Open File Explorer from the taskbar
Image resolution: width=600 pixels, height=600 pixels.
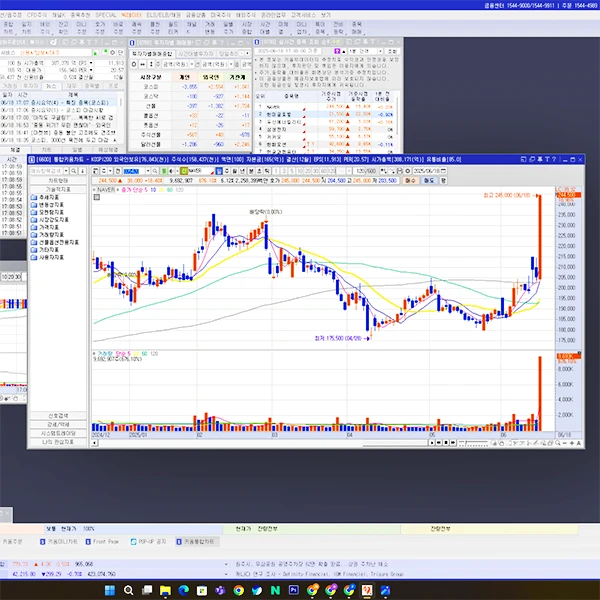pyautogui.click(x=165, y=590)
